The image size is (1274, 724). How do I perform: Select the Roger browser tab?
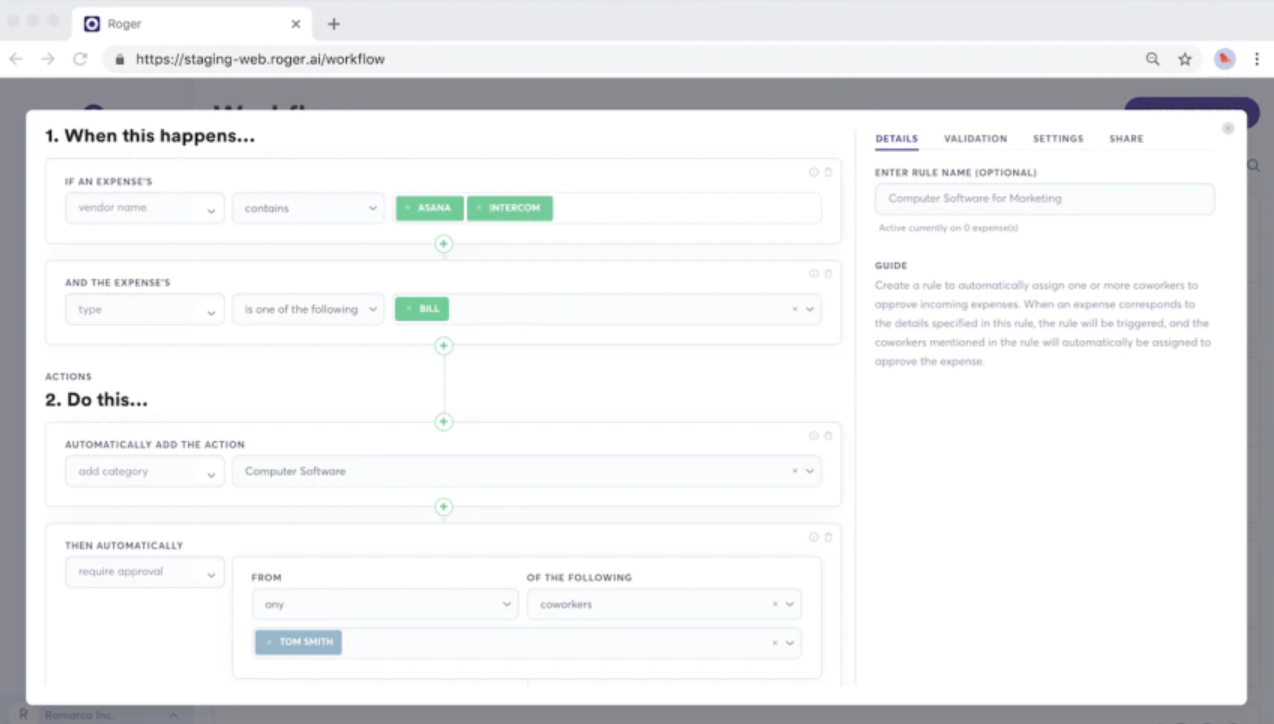click(x=193, y=24)
